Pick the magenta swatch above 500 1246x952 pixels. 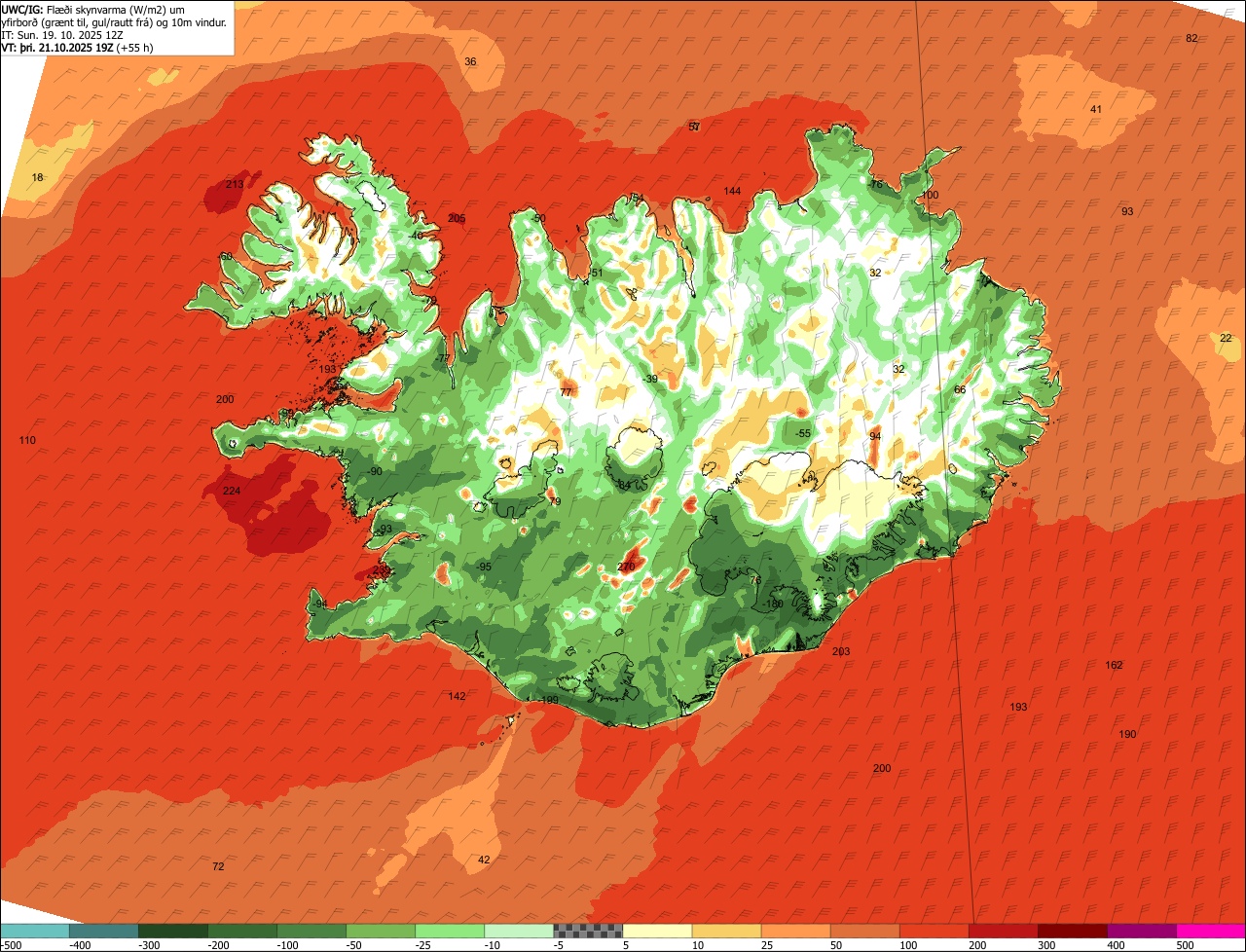tap(1211, 931)
